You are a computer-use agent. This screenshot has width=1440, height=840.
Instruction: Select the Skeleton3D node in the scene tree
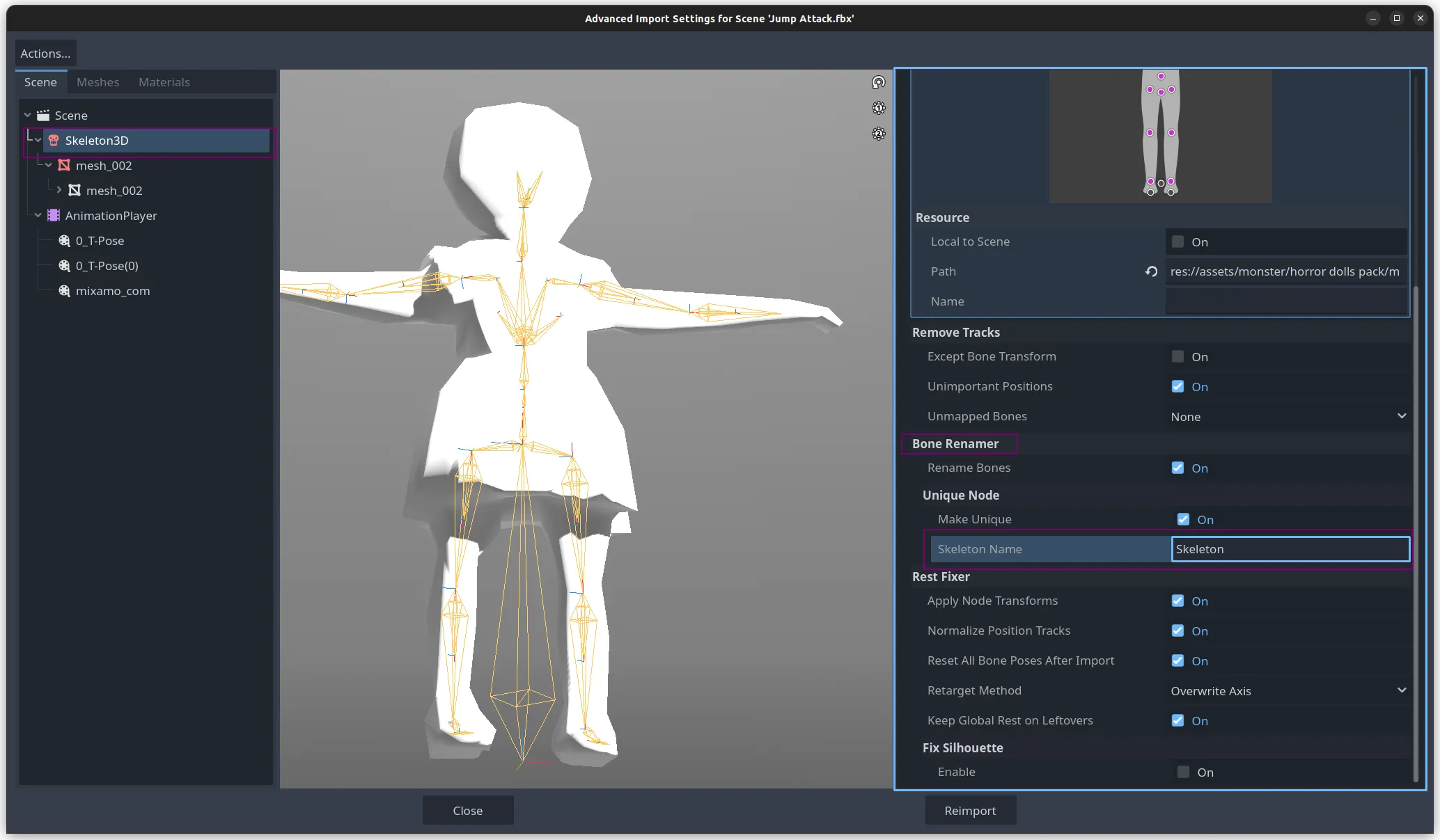click(97, 141)
